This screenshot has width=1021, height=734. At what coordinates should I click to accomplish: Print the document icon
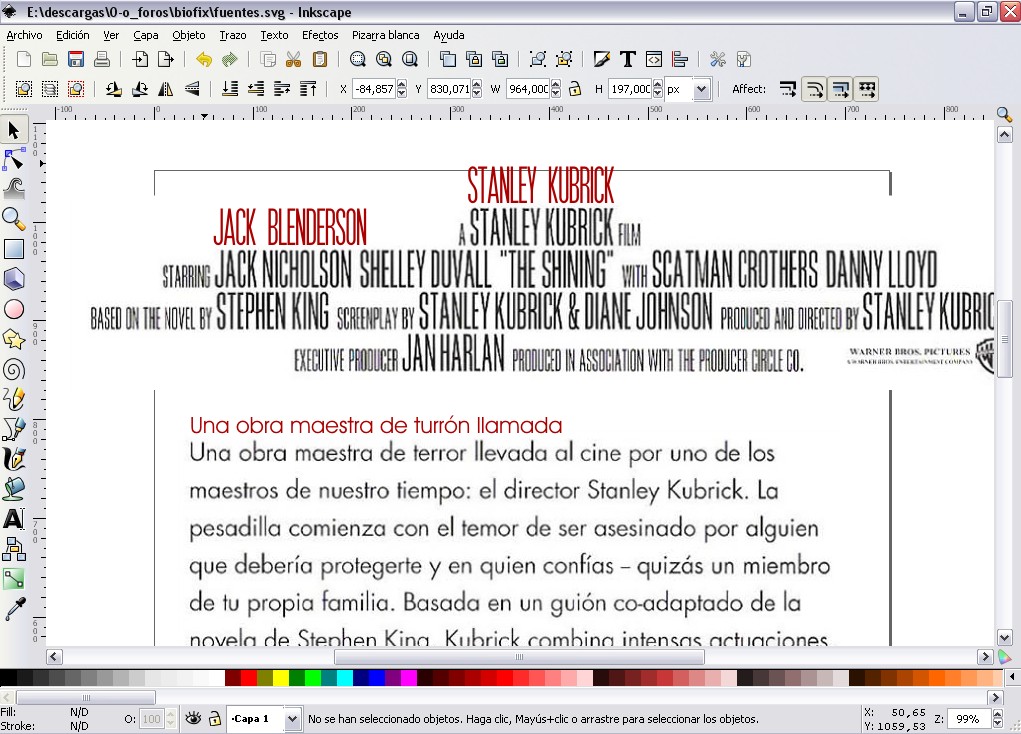point(102,59)
